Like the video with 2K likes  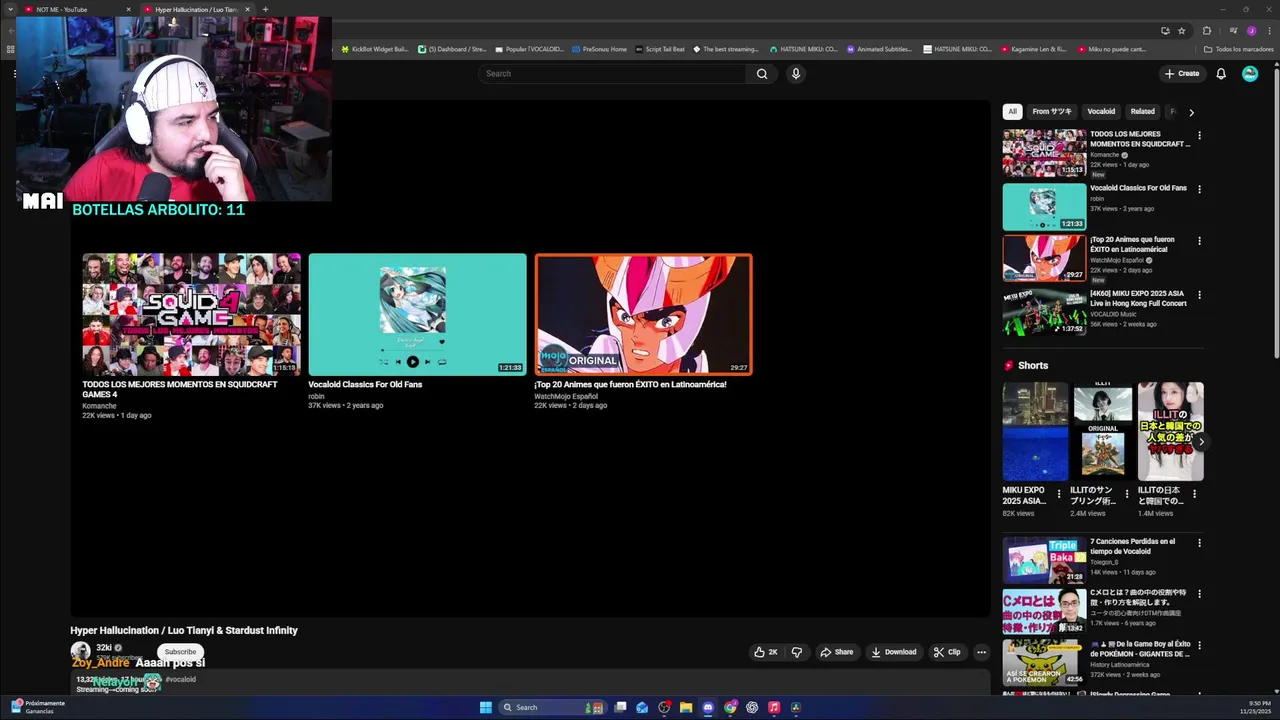click(x=766, y=652)
